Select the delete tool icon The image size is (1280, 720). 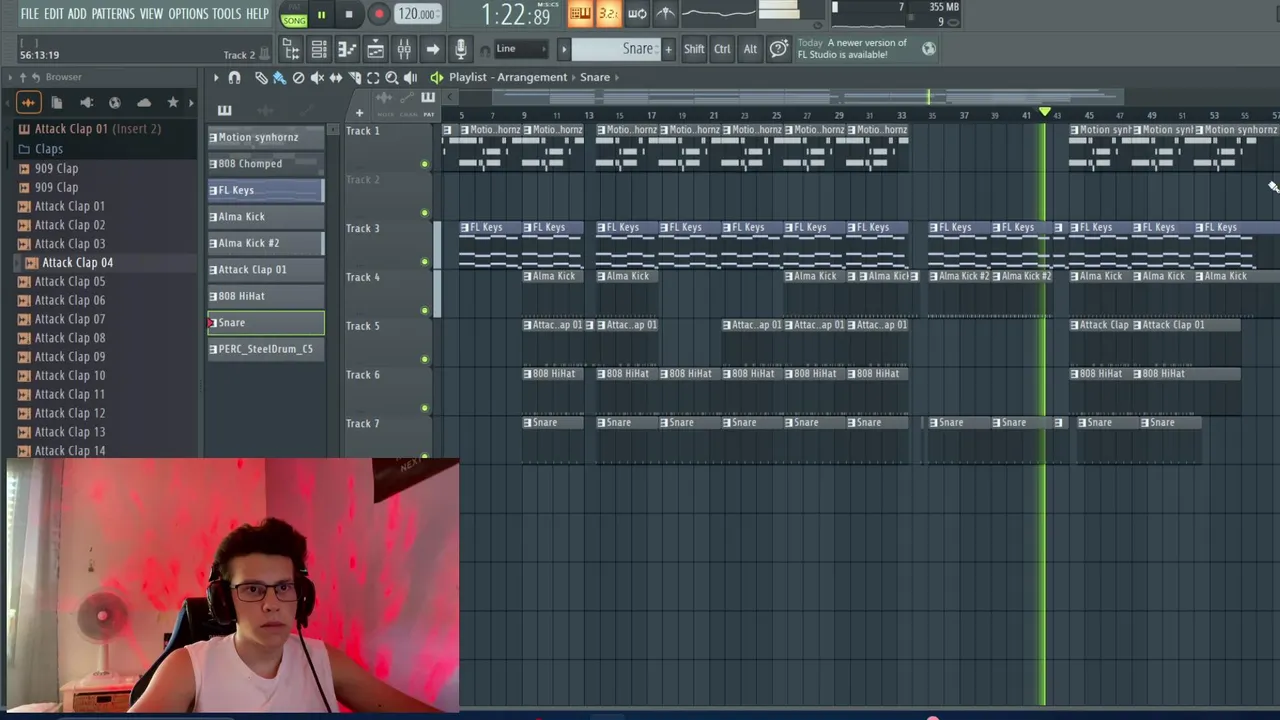(298, 77)
